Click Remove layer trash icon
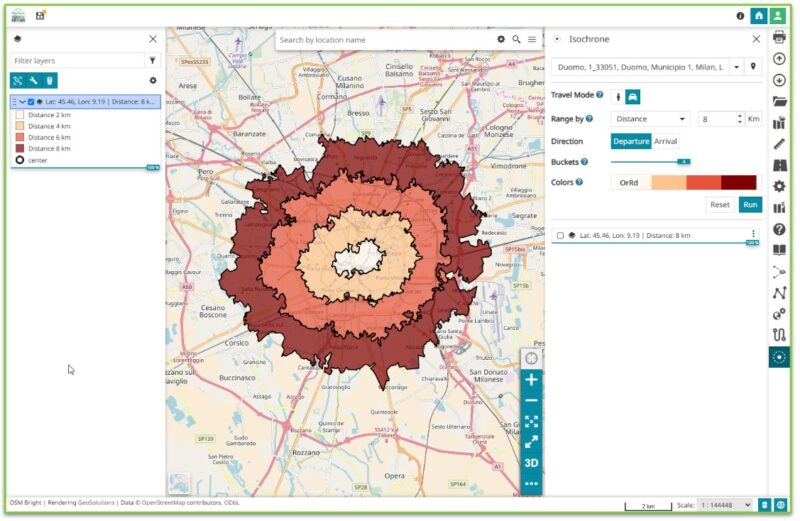This screenshot has width=800, height=521. (x=49, y=81)
